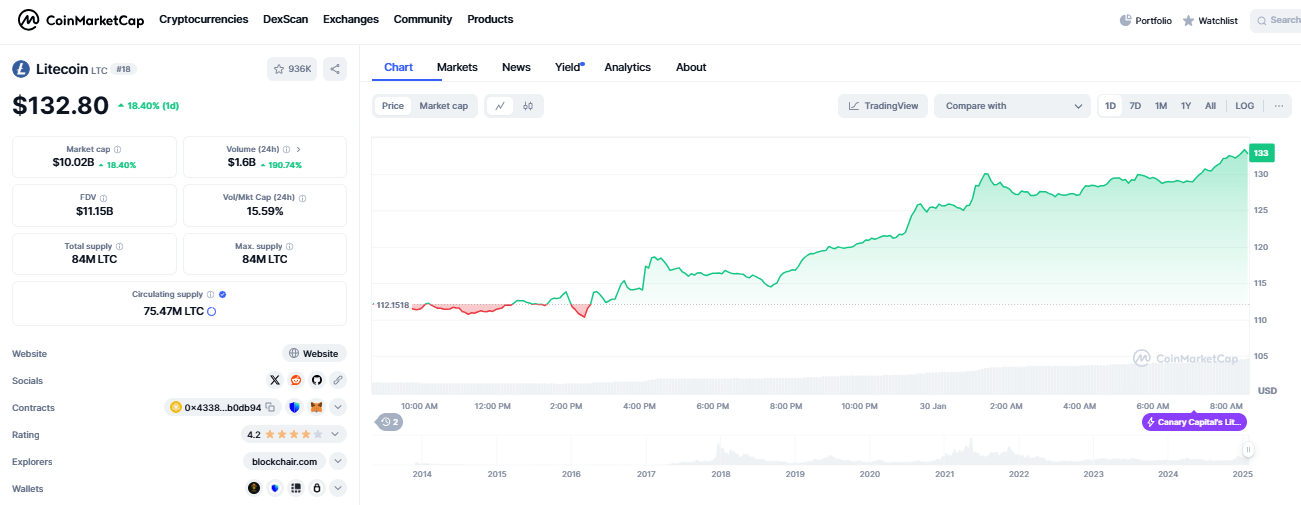The width and height of the screenshot is (1301, 505).
Task: Open the Exchanges menu in top navigation
Action: point(351,19)
